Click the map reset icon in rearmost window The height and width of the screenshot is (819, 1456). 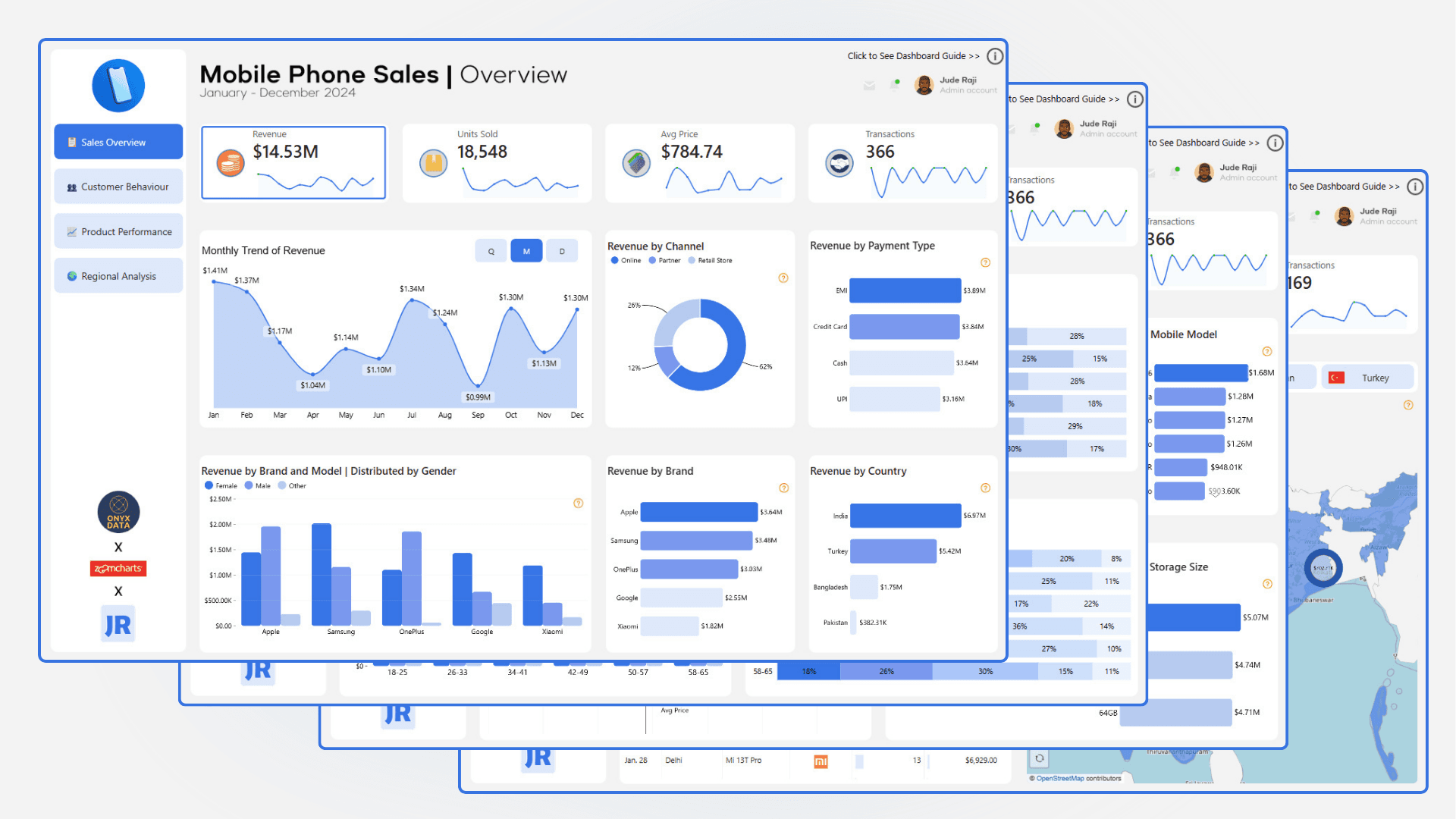click(1040, 758)
